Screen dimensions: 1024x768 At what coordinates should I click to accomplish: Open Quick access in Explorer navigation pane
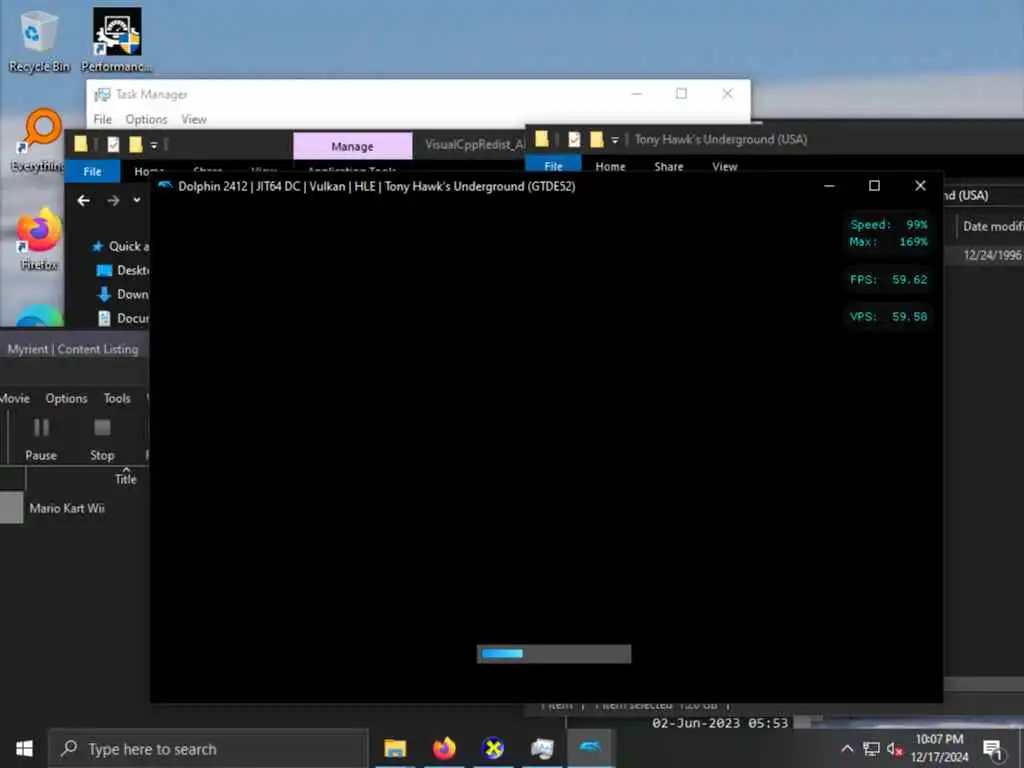coord(120,246)
